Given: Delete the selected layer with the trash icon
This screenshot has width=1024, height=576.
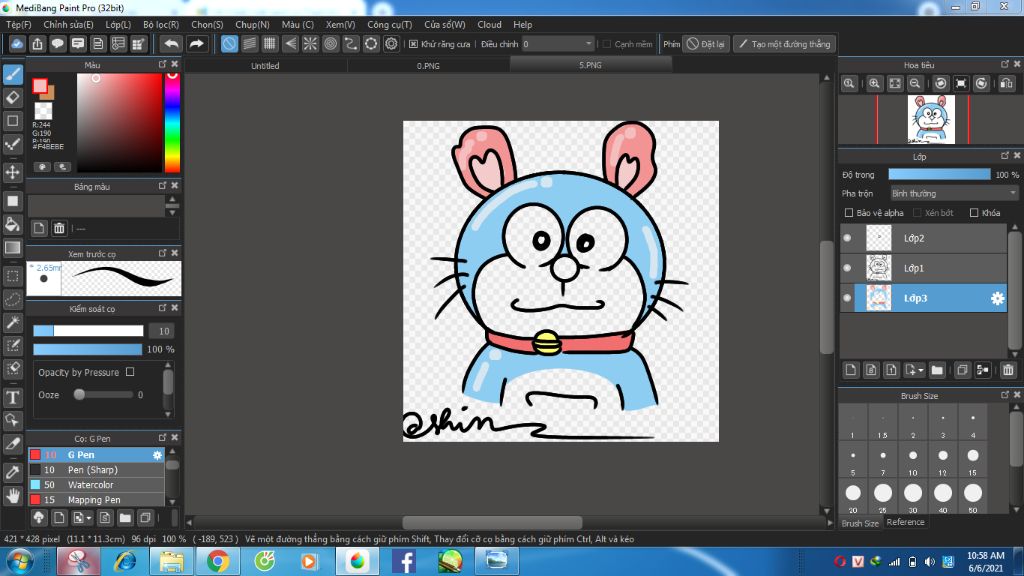Looking at the screenshot, I should pos(1008,370).
